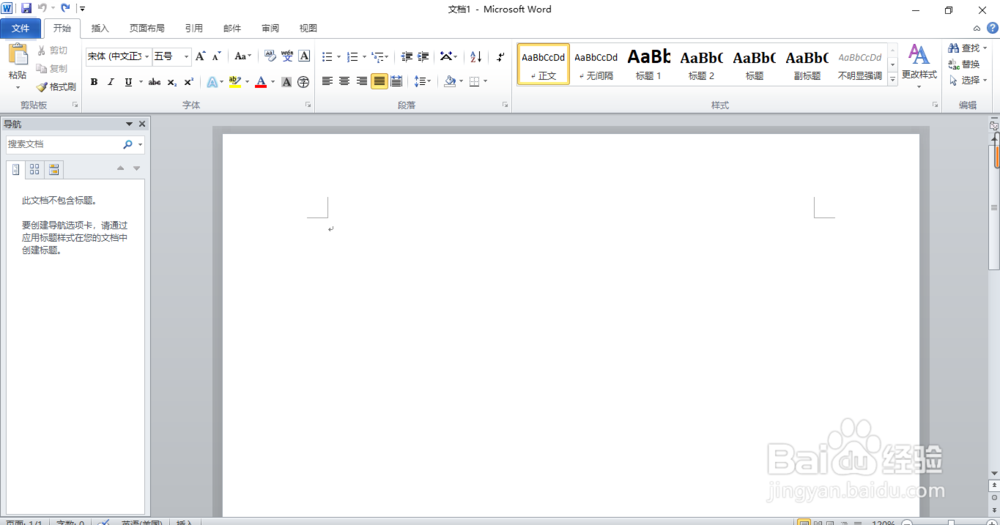Image resolution: width=1000 pixels, height=525 pixels.
Task: Toggle distributed alignment
Action: [396, 81]
